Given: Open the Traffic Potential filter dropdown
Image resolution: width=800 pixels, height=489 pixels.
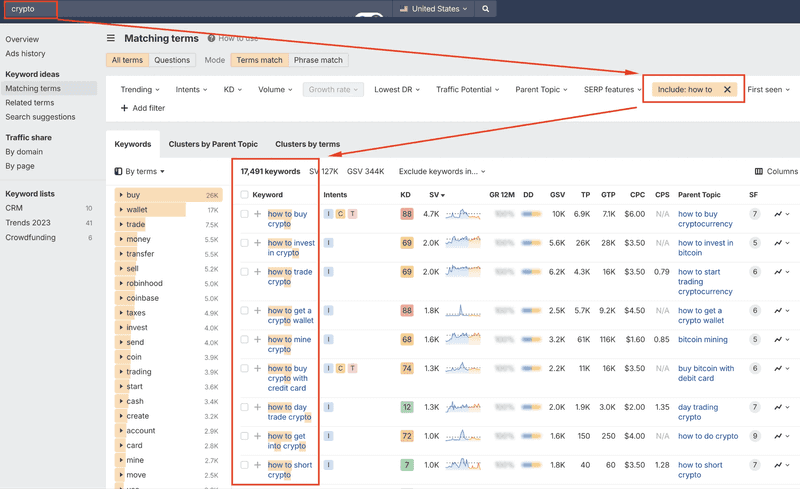Looking at the screenshot, I should click(x=467, y=89).
